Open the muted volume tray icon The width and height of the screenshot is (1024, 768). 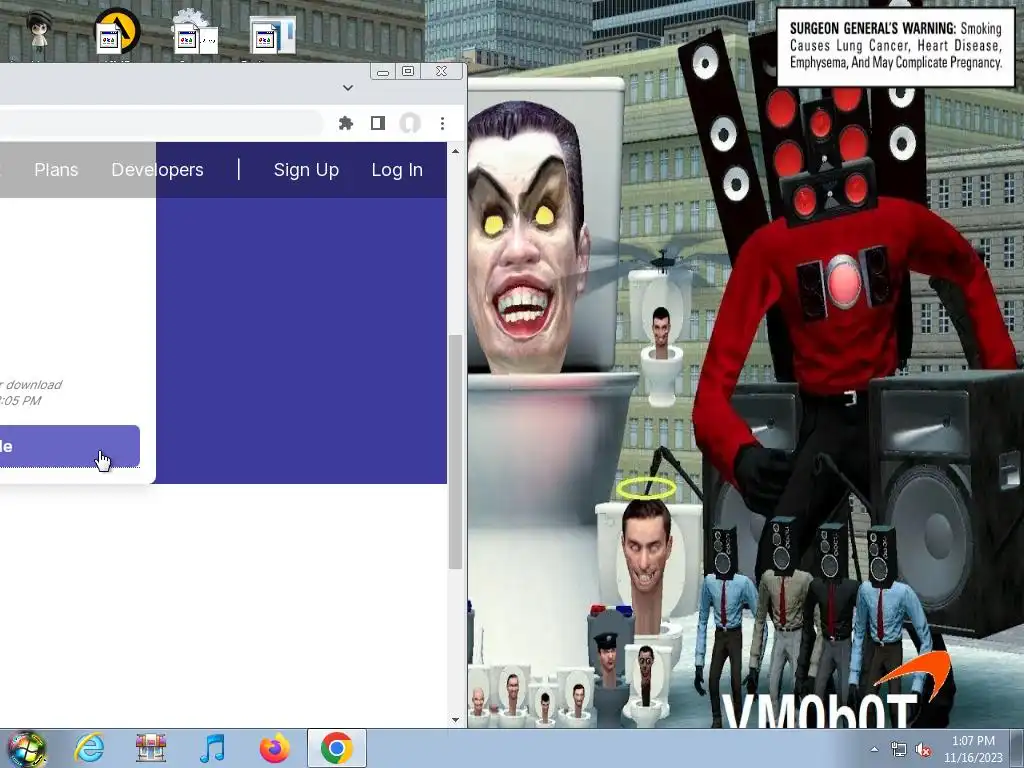pos(923,750)
